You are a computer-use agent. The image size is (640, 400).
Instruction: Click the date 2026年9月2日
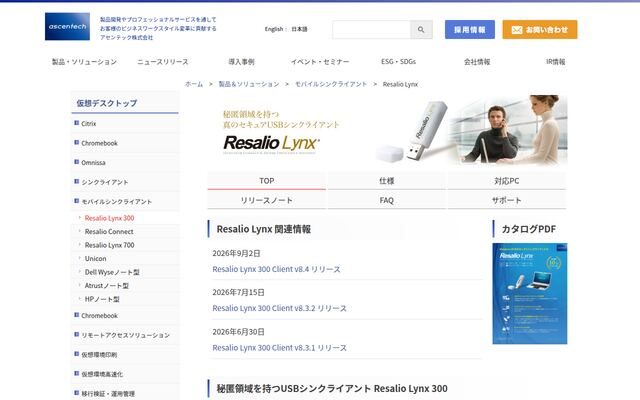pos(236,253)
